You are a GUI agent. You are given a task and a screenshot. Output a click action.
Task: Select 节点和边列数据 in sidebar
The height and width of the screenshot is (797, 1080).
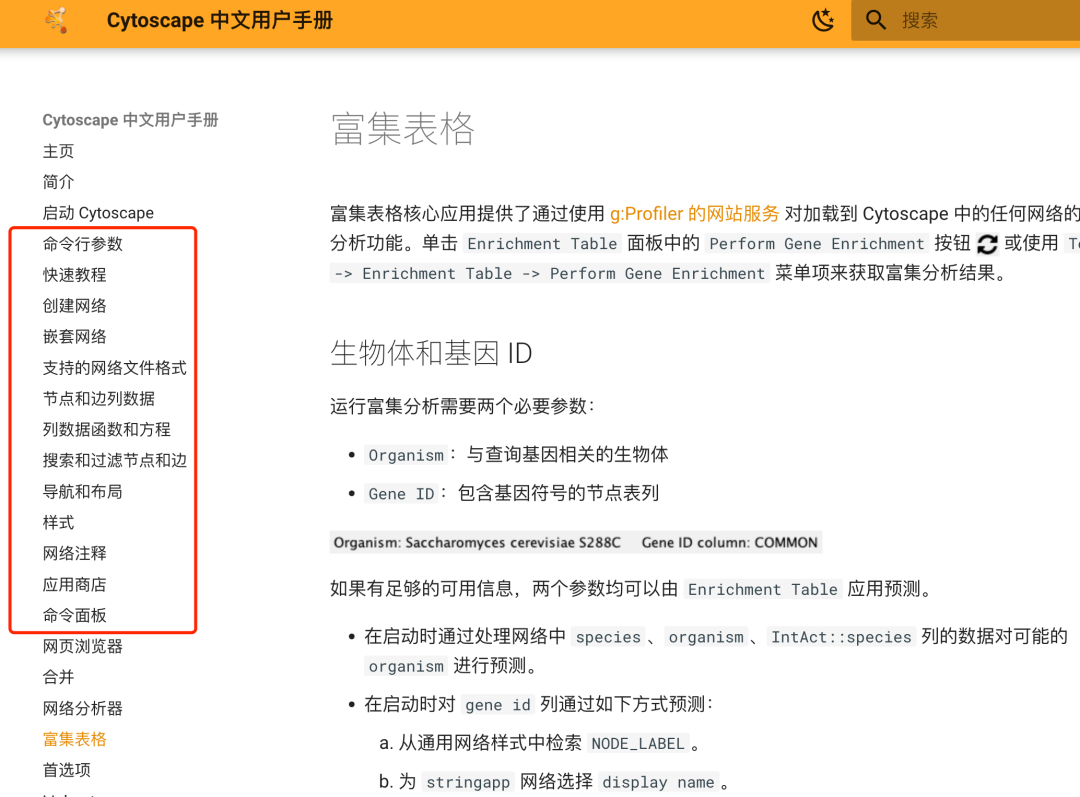pyautogui.click(x=98, y=399)
